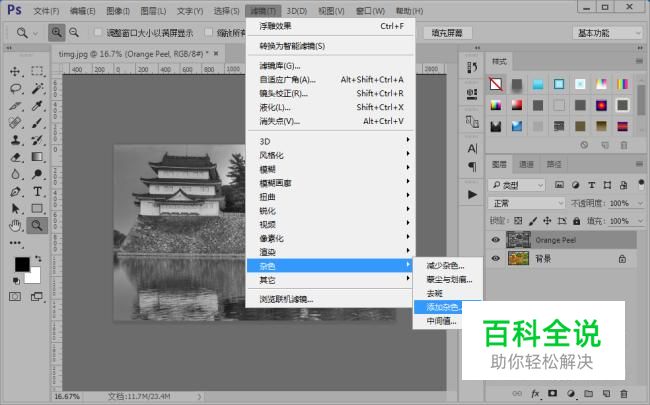The height and width of the screenshot is (405, 650).
Task: Choose 添加杂色 from submenu
Action: 442,307
